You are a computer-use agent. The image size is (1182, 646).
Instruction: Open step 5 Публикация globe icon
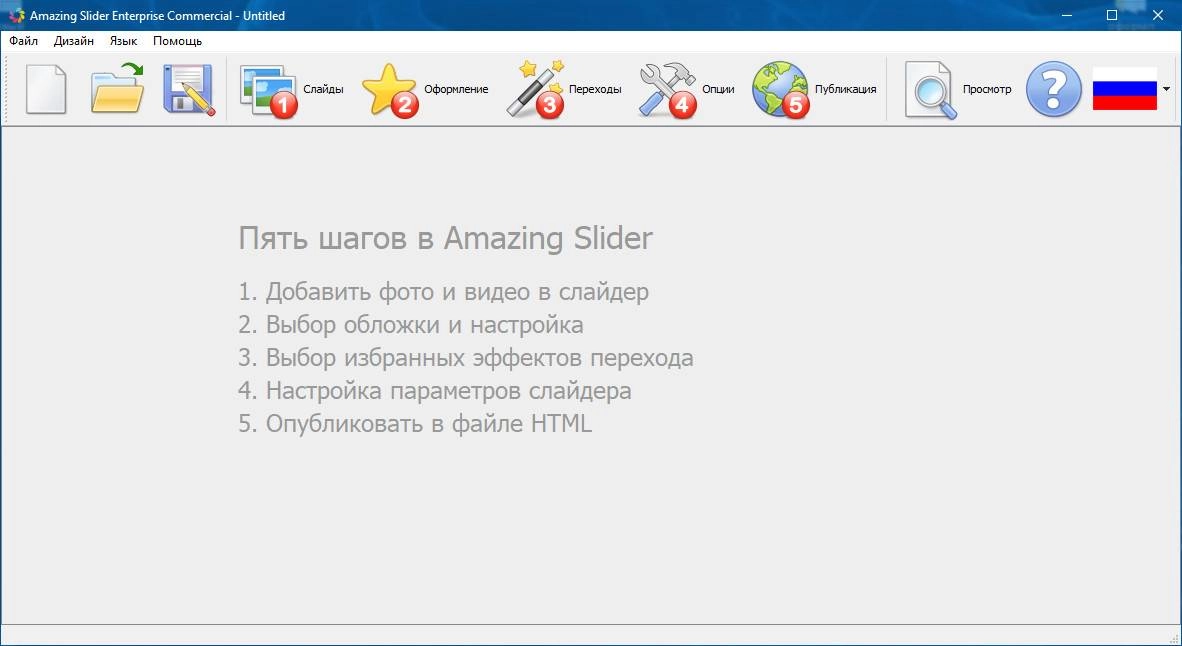click(781, 90)
